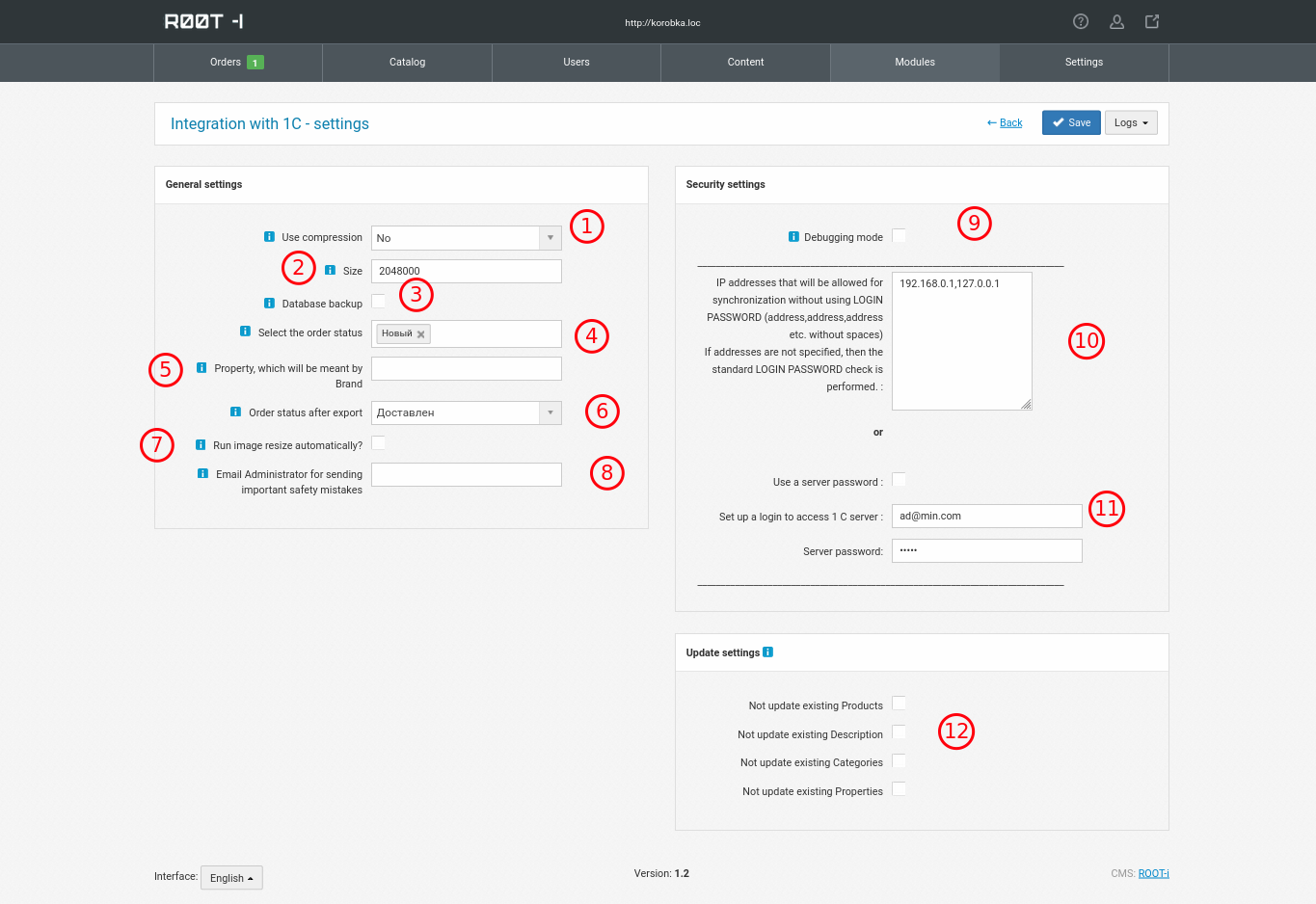Image resolution: width=1316 pixels, height=904 pixels.
Task: Click the ROOT-I logo
Action: coord(204,21)
